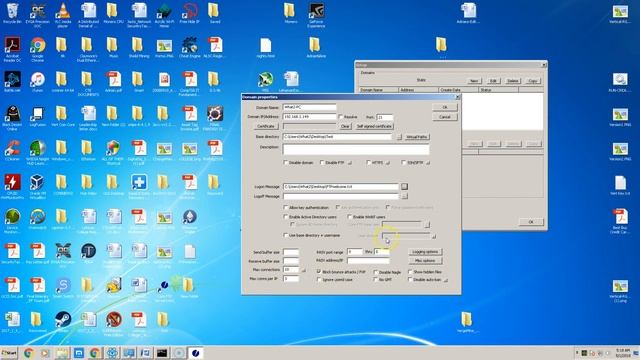Enable HTTPS checkbox
This screenshot has width=640, height=360.
pyautogui.click(x=369, y=162)
